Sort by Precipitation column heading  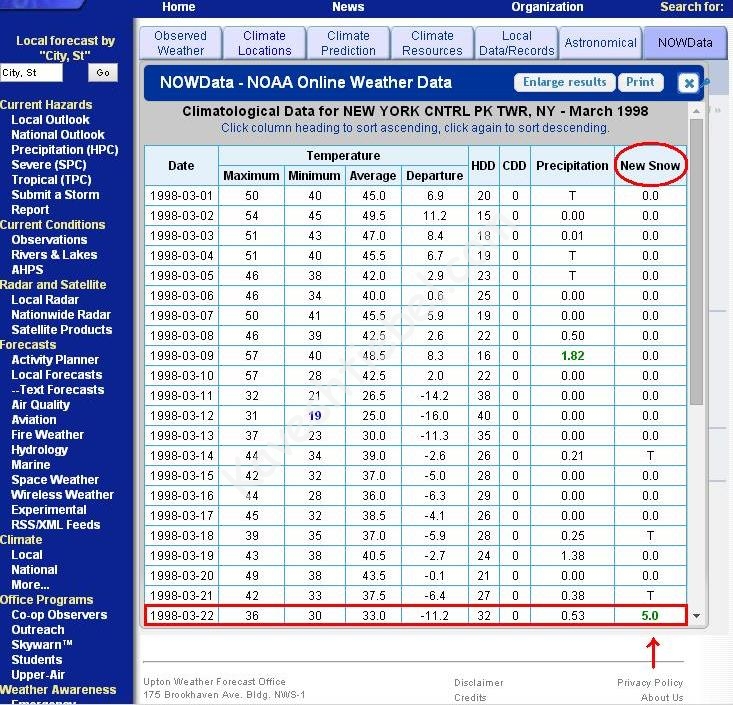click(x=571, y=166)
